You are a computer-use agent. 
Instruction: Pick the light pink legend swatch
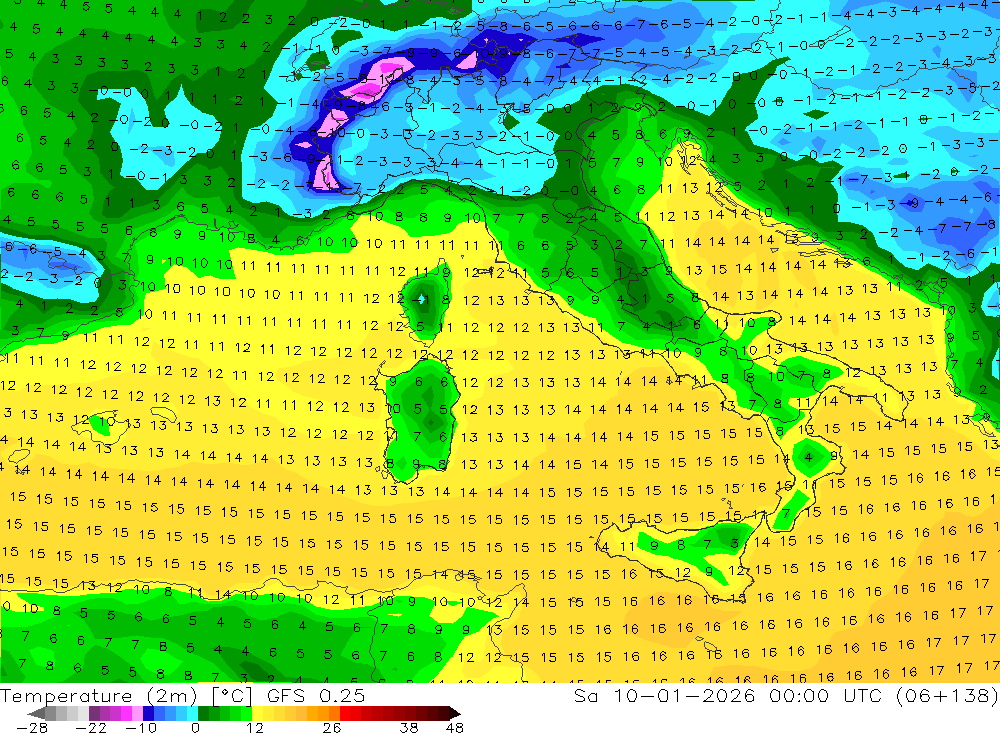point(137,713)
